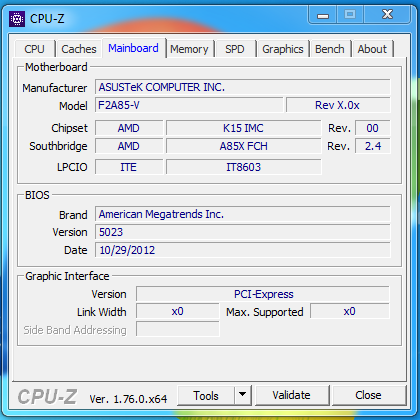Open the Memory tab
This screenshot has width=420, height=420.
click(189, 49)
